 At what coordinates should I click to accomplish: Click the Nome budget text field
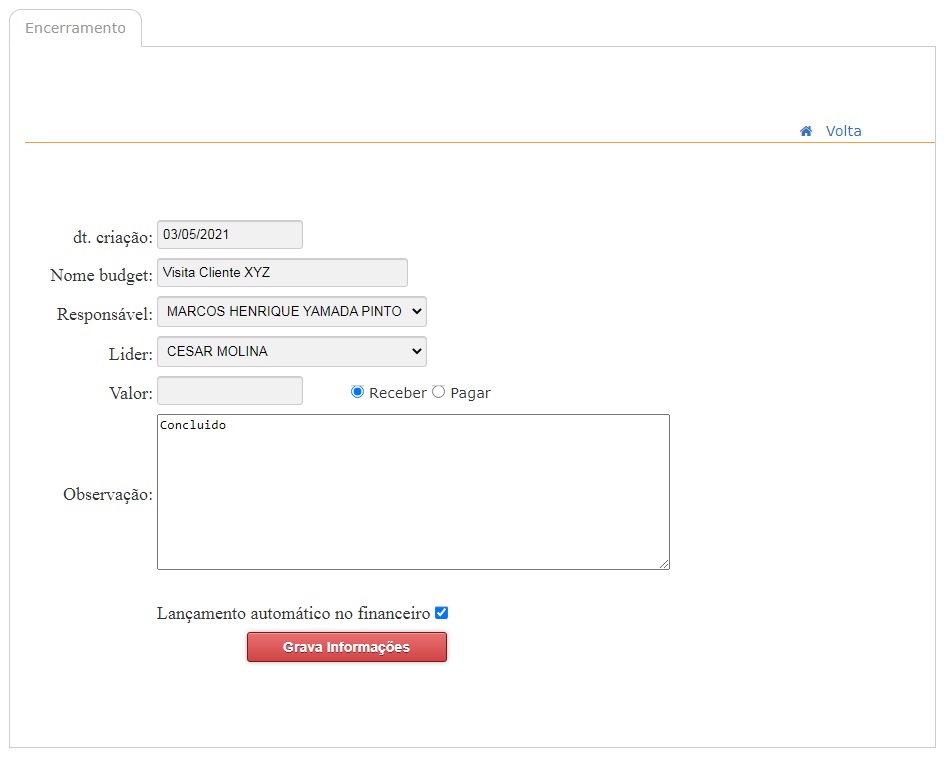pyautogui.click(x=282, y=273)
